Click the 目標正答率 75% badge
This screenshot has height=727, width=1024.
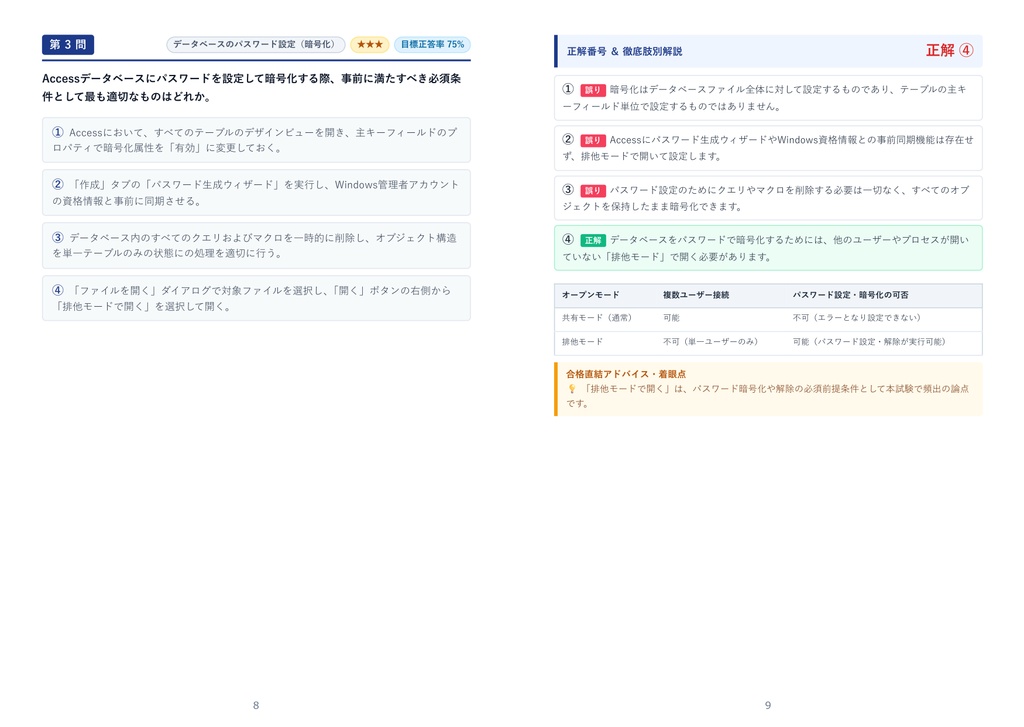coord(432,44)
